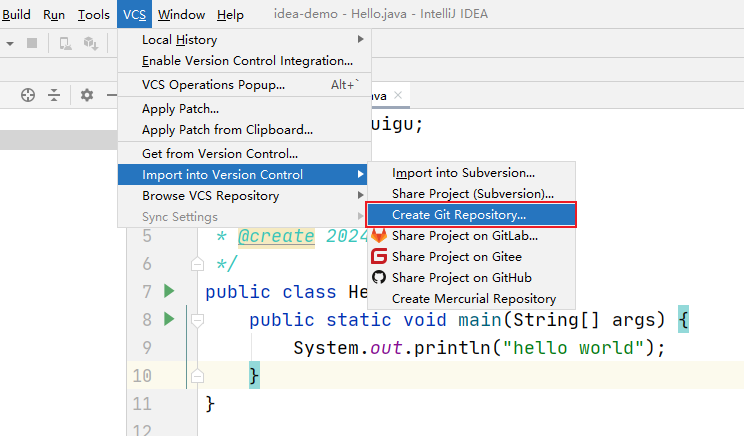Open the project panel settings gear
Image resolution: width=744 pixels, height=436 pixels.
[87, 95]
